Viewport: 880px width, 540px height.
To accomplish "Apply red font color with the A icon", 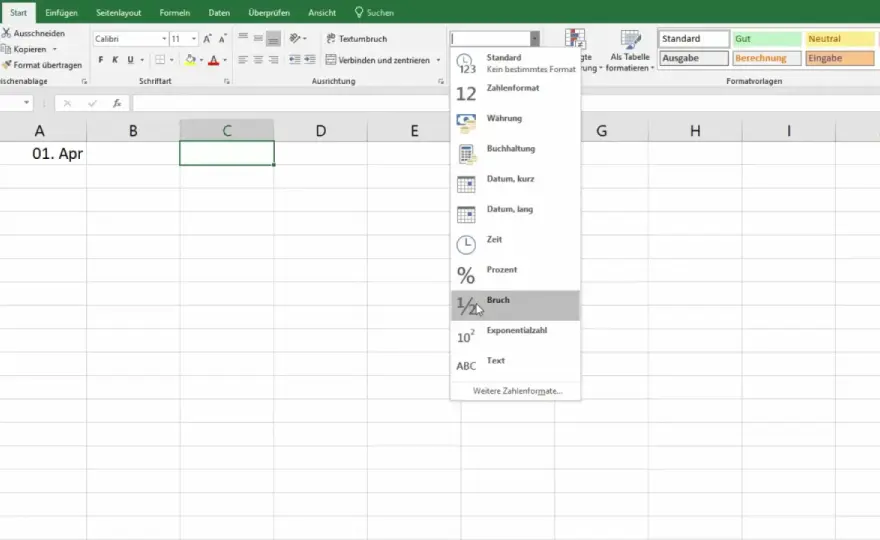I will point(213,60).
